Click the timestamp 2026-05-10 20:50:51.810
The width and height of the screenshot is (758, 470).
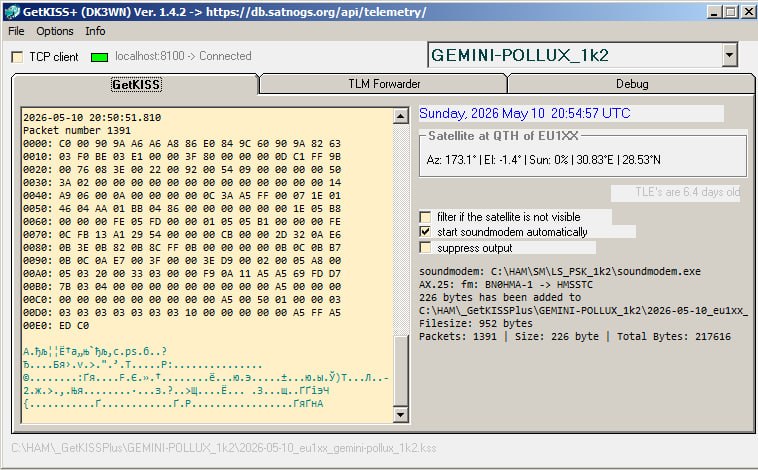(92, 118)
